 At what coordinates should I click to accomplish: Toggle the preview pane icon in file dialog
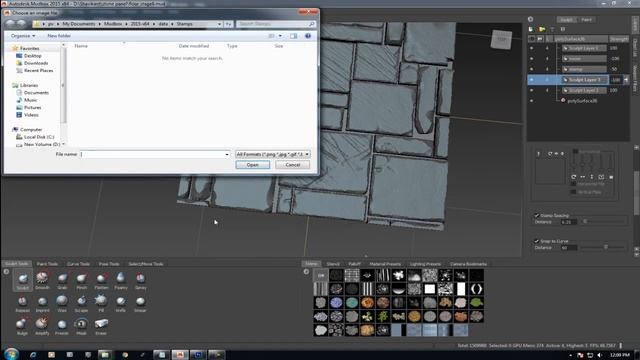(293, 36)
